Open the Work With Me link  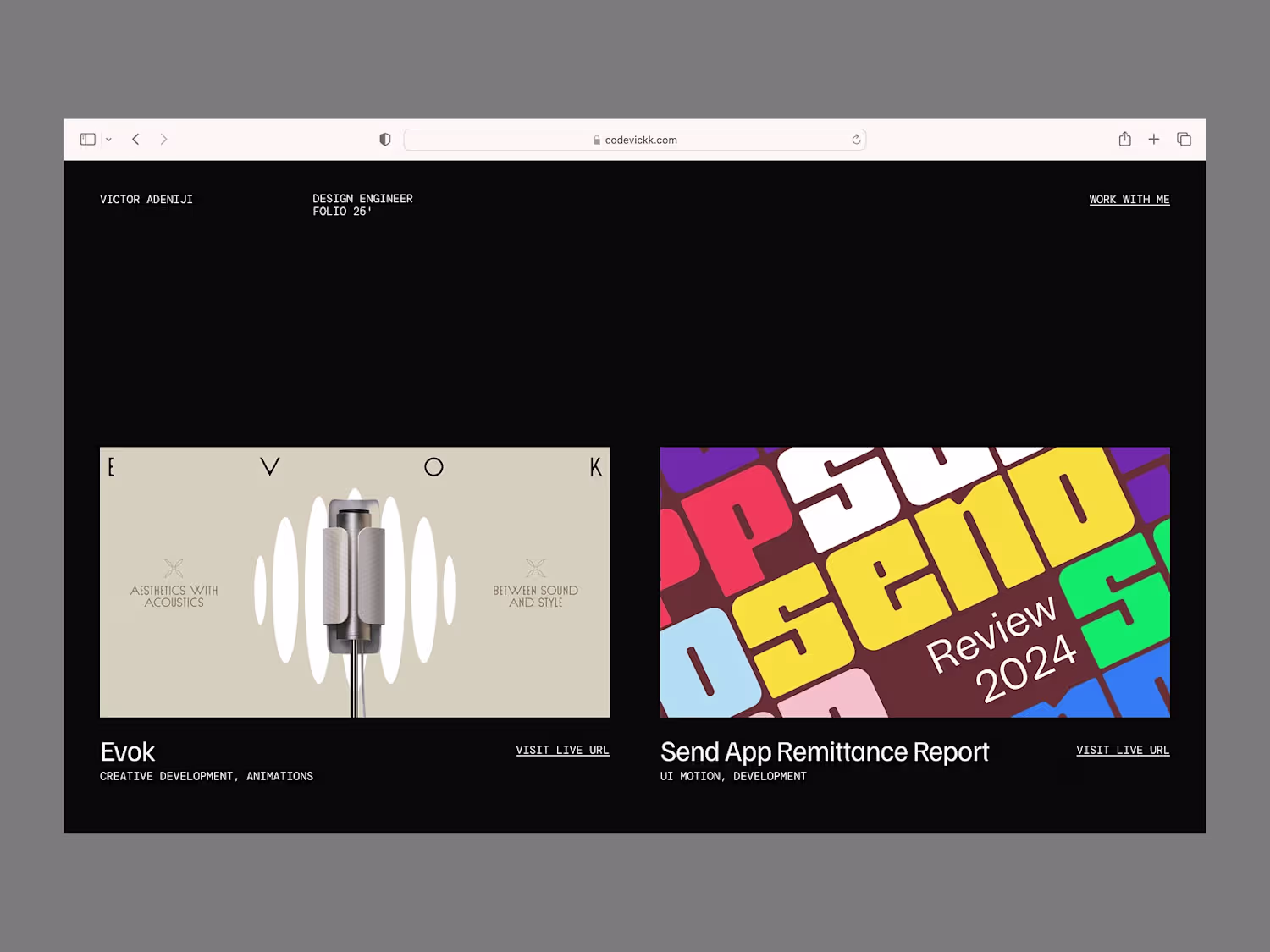tap(1129, 200)
